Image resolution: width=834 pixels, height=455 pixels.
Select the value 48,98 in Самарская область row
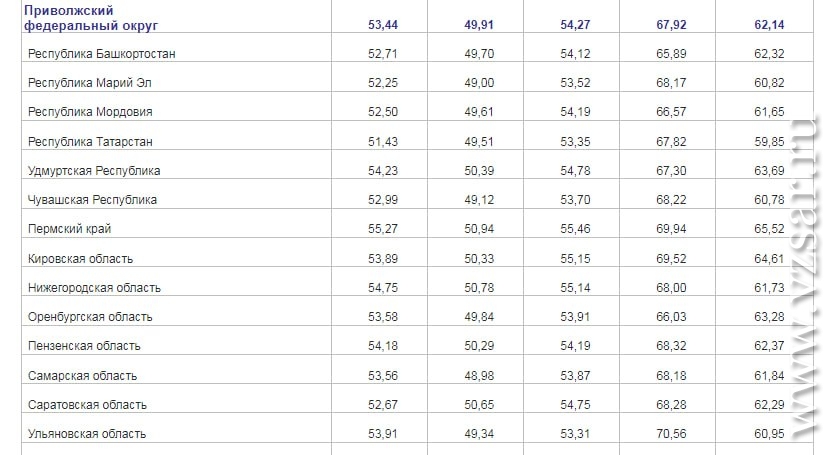tap(479, 376)
